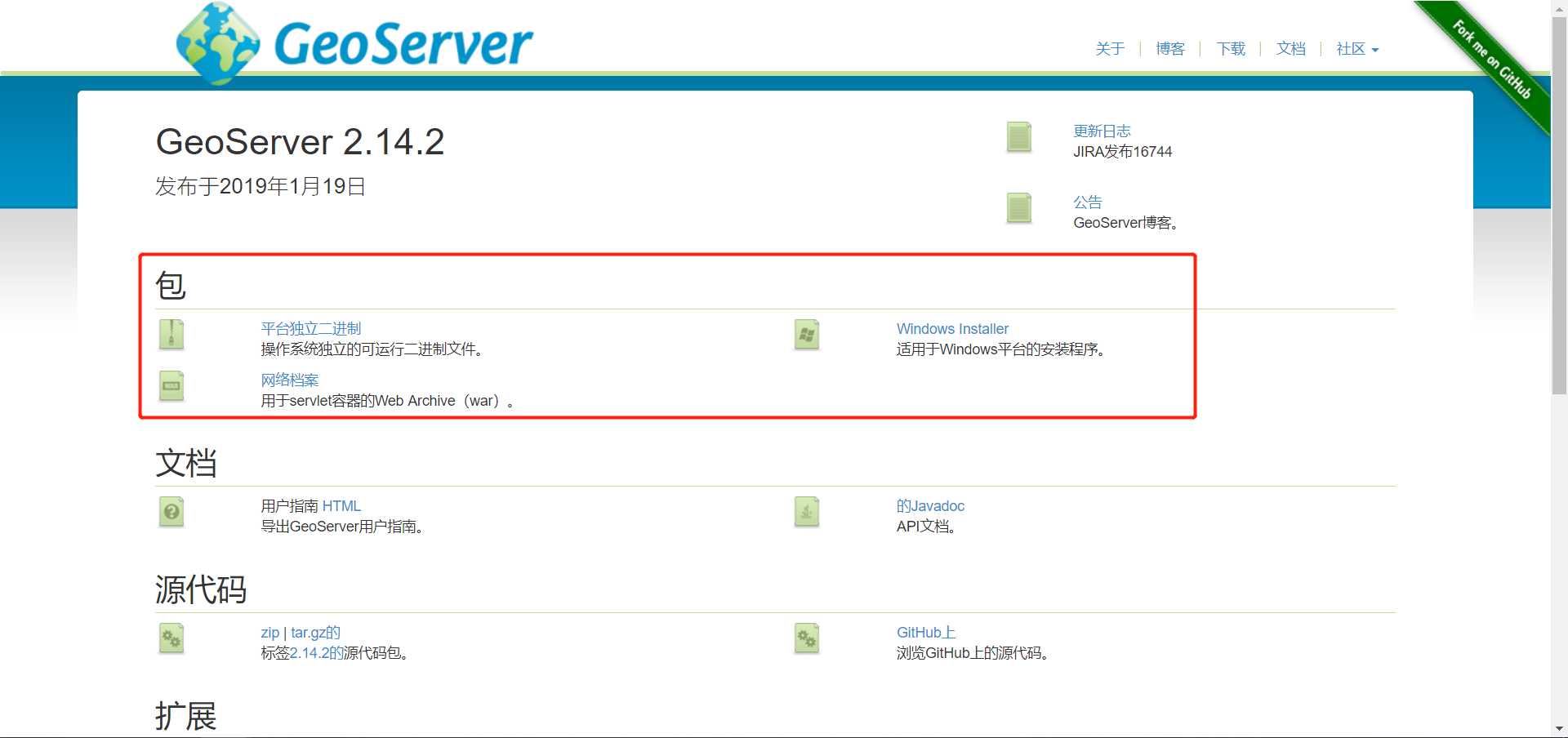Open the 文档 (Docs) menu item

[x=1291, y=49]
